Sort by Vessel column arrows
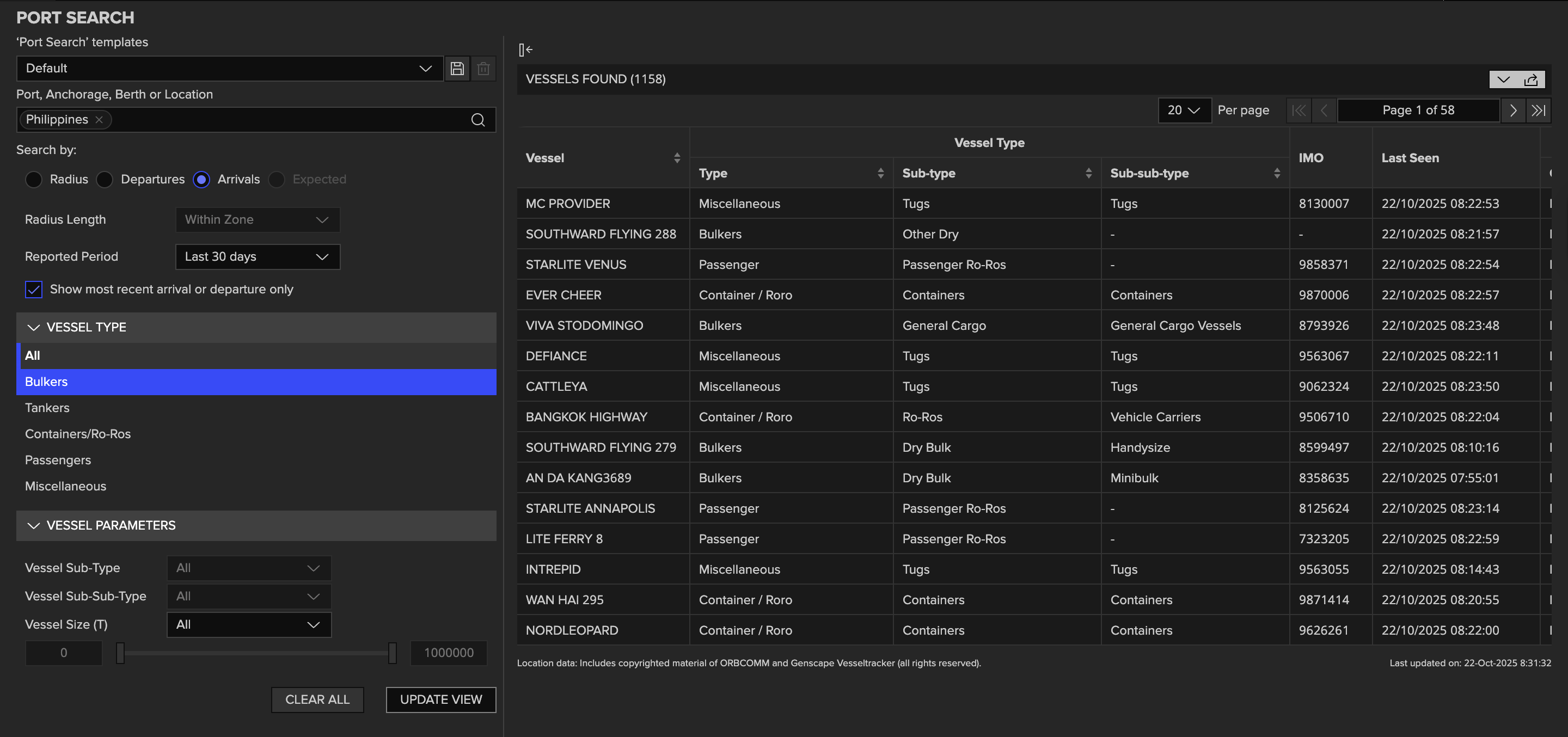The width and height of the screenshot is (1568, 737). (677, 158)
